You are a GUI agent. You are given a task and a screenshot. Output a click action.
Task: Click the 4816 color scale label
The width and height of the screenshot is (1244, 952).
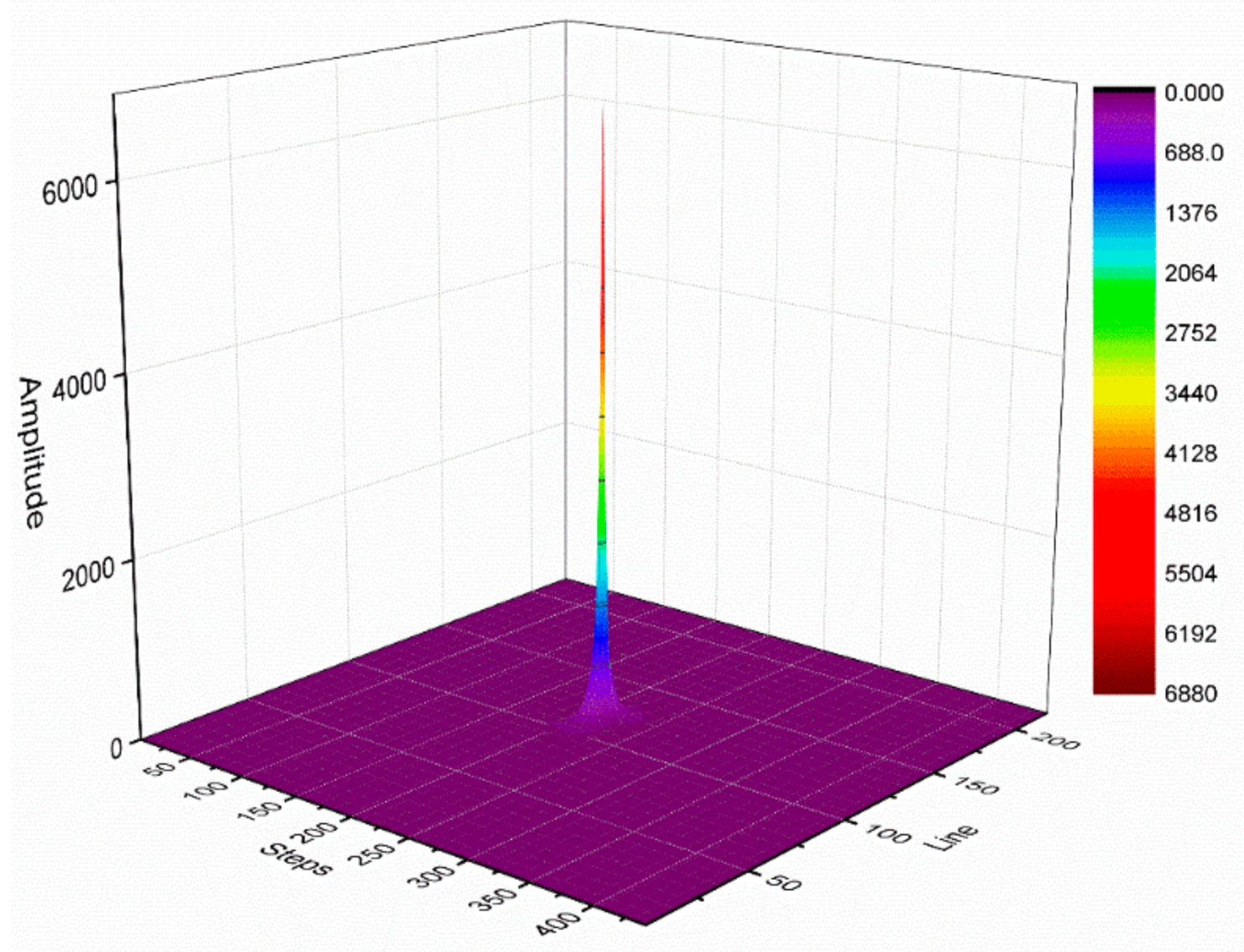click(1190, 513)
